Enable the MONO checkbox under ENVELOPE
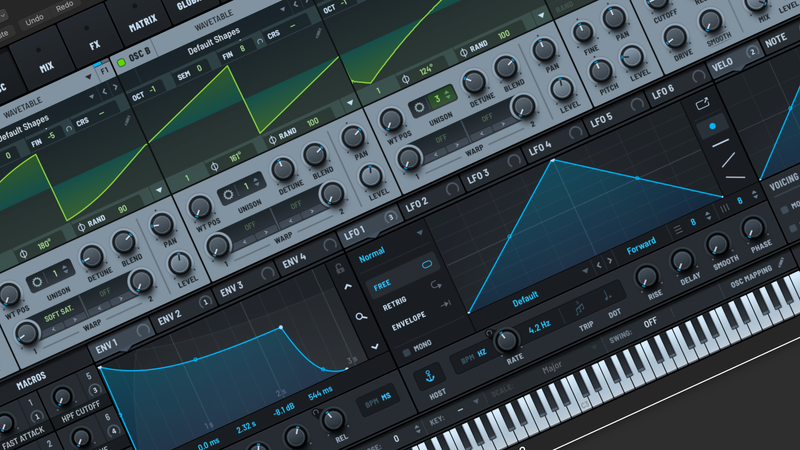 point(406,353)
